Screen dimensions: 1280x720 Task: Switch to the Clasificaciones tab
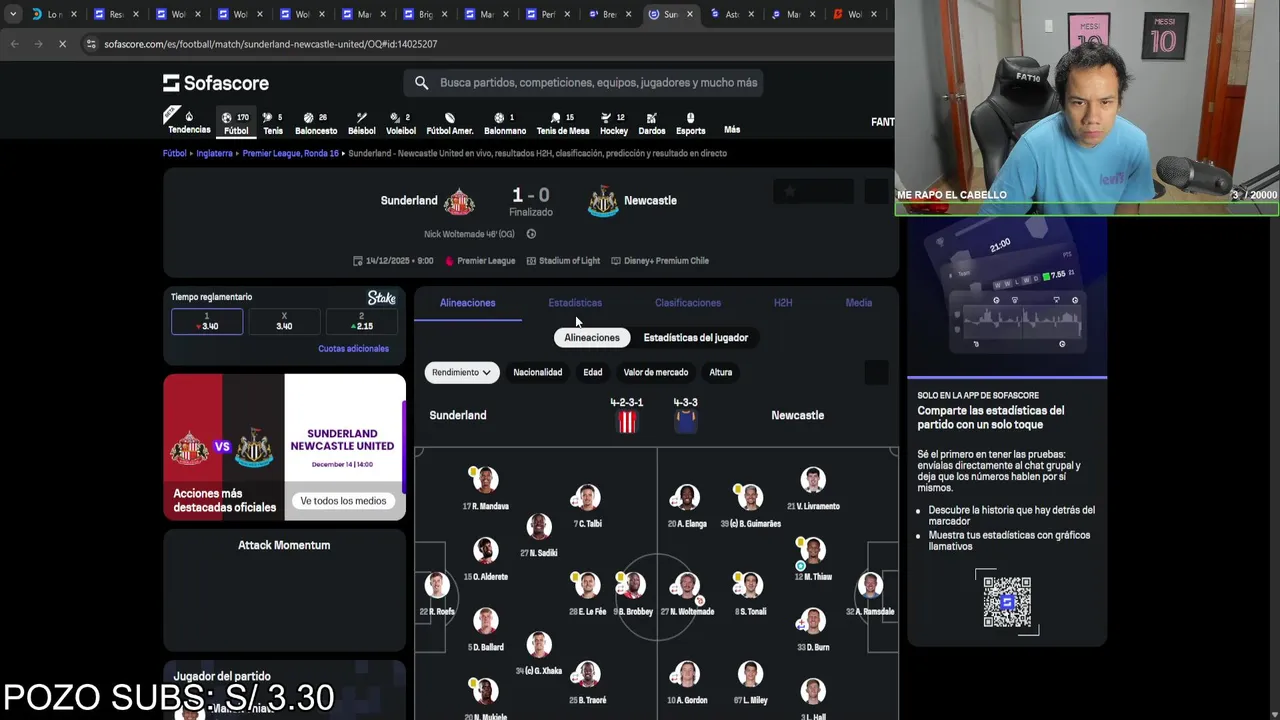pyautogui.click(x=688, y=303)
